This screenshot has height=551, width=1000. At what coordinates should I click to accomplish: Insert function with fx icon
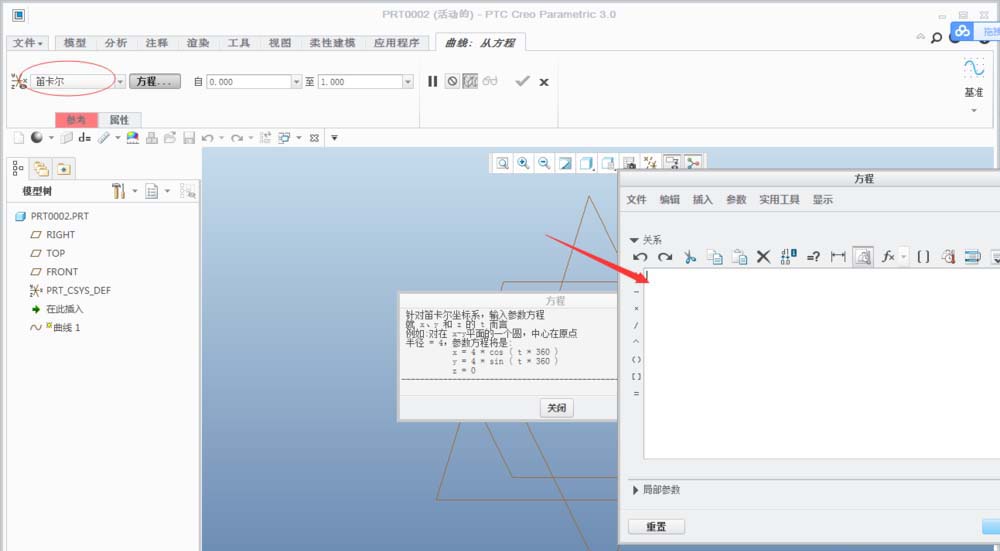[x=887, y=256]
